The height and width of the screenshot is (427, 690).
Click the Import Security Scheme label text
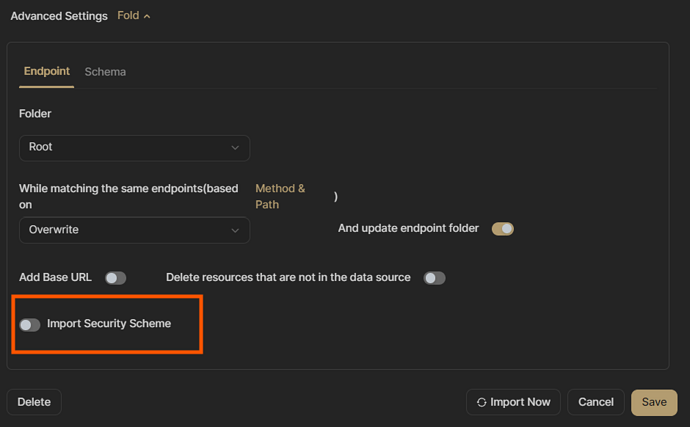pyautogui.click(x=108, y=324)
